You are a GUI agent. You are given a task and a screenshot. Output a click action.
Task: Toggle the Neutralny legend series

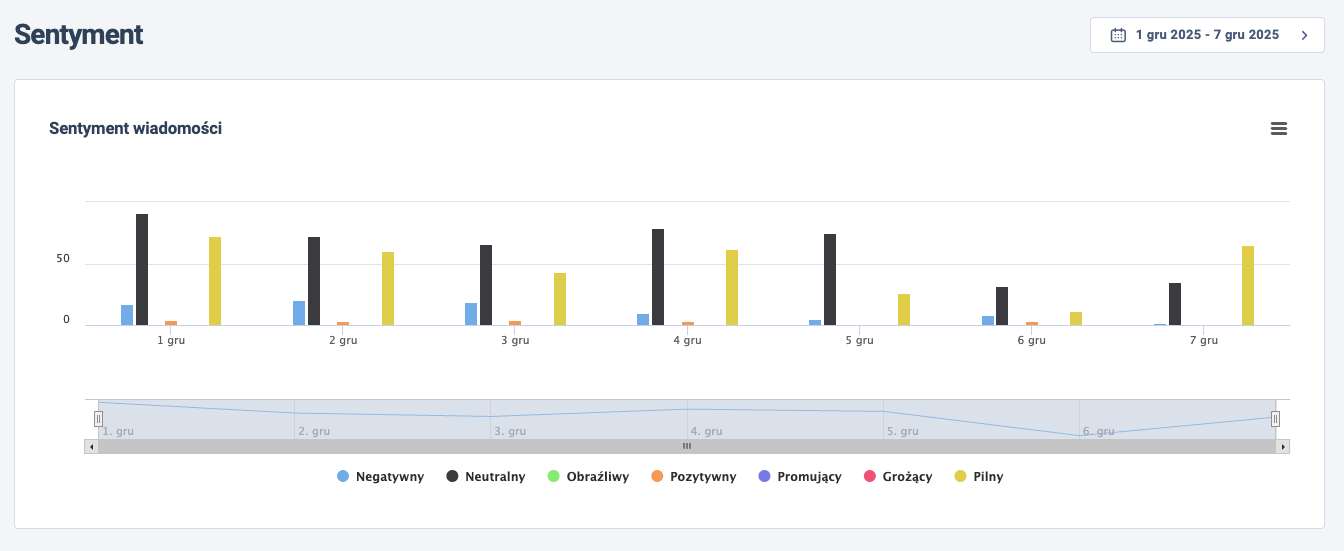click(486, 477)
